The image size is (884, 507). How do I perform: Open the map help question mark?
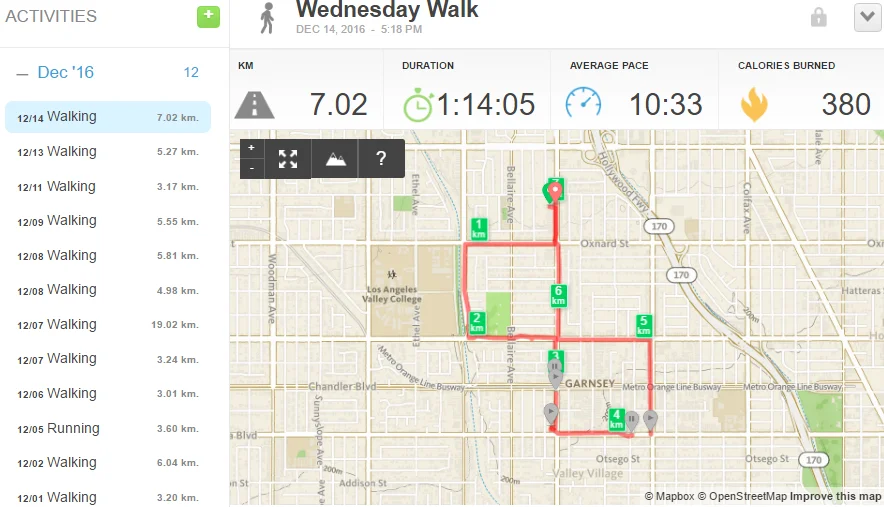pos(381,158)
